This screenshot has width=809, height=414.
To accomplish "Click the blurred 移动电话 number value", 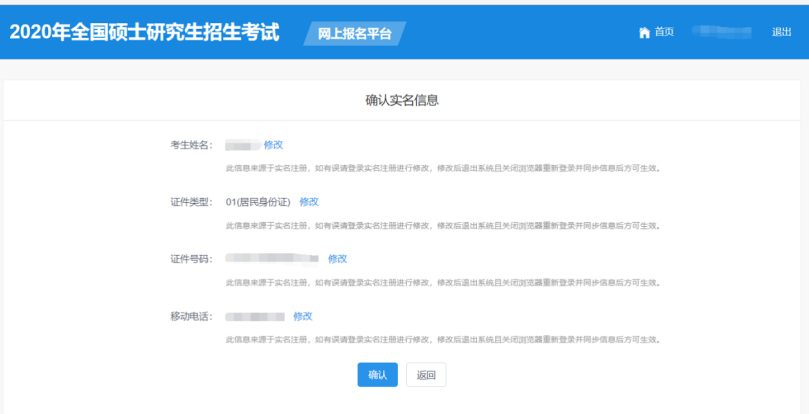I will point(254,316).
